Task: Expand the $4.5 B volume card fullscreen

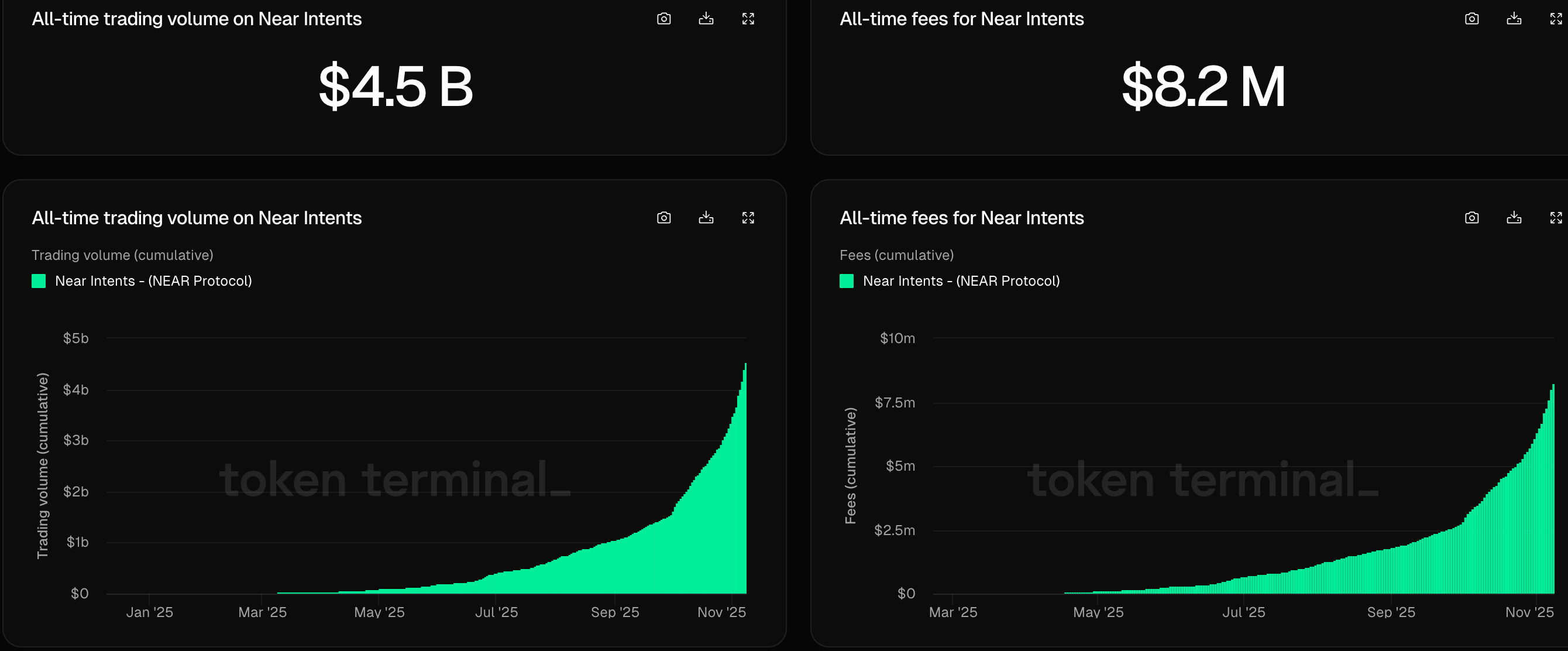Action: point(748,19)
